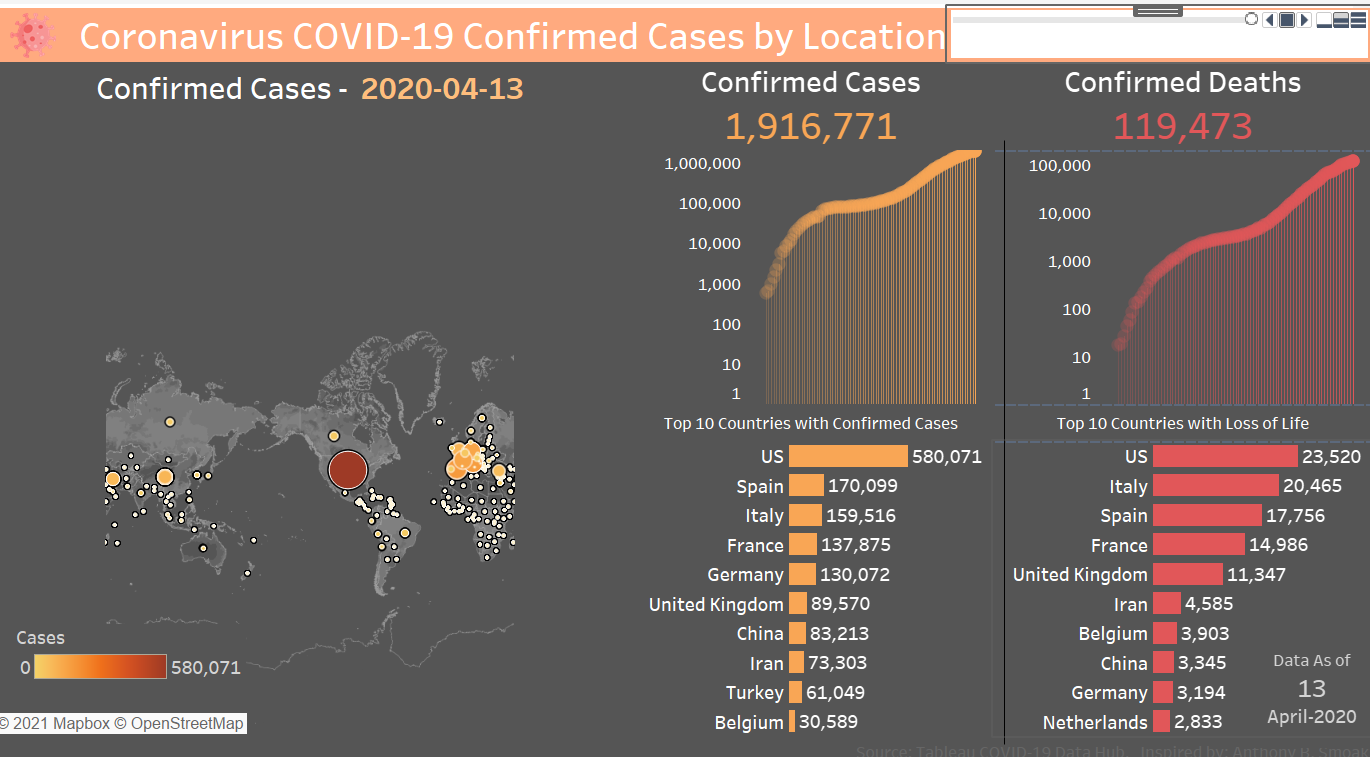Click the US value 580,071 label beside its bar
This screenshot has width=1370, height=757.
pyautogui.click(x=947, y=457)
